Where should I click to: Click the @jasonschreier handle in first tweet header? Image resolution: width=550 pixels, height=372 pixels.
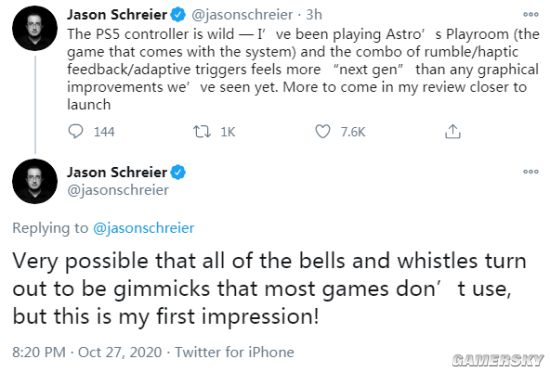pos(242,15)
